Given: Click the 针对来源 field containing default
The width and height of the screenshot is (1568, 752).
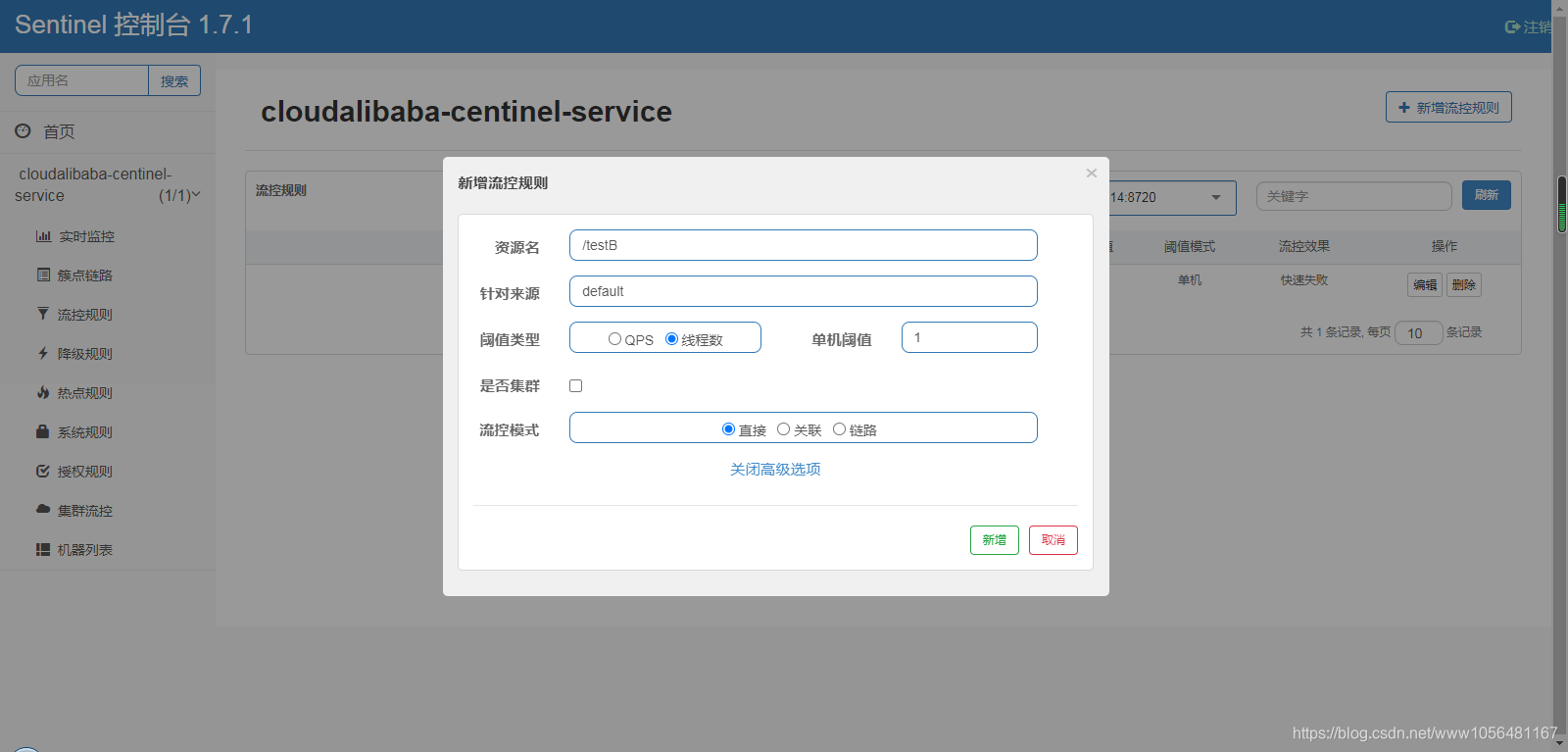Looking at the screenshot, I should coord(804,291).
